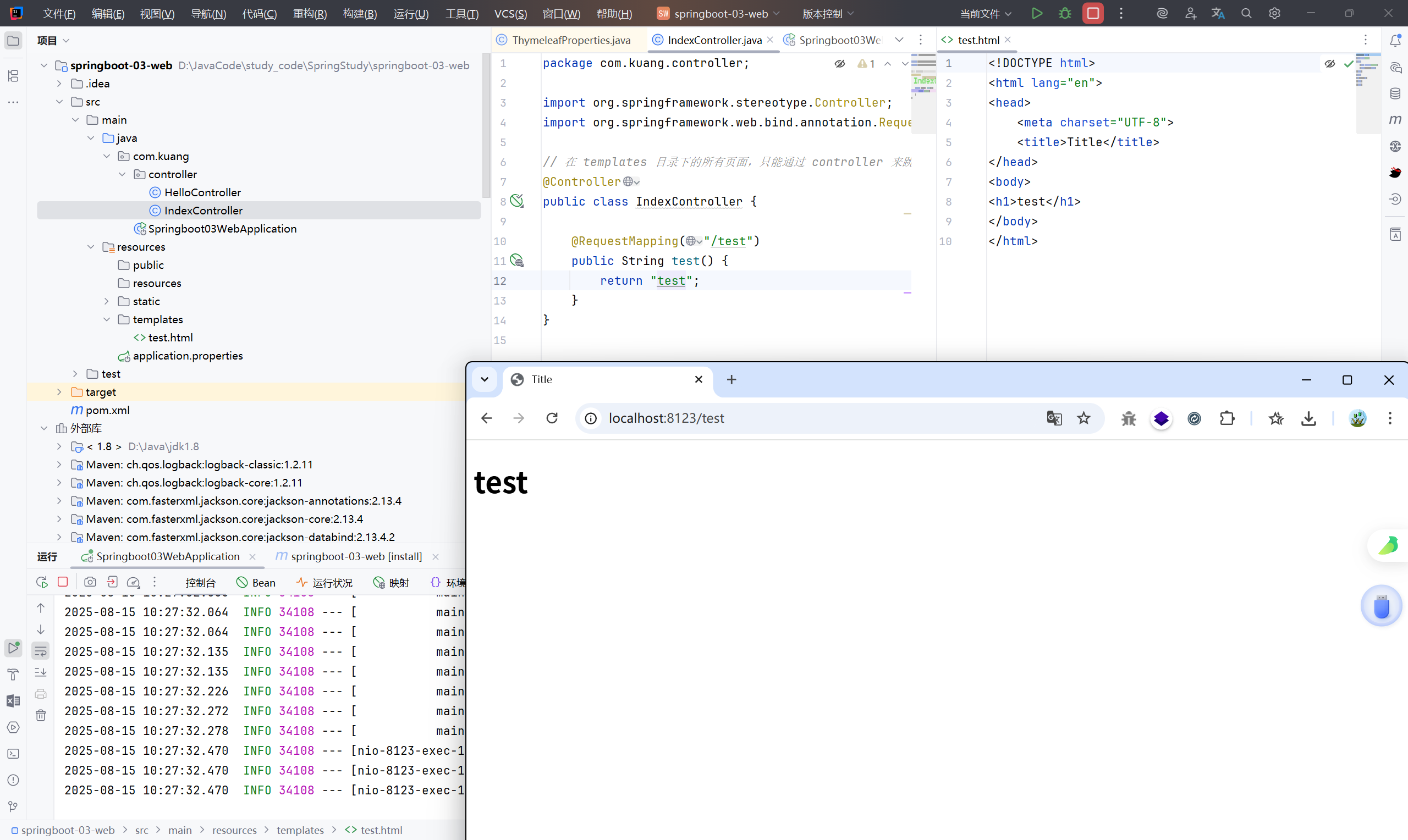Image resolution: width=1408 pixels, height=840 pixels.
Task: Toggle the eye icon in the test.html editor
Action: click(1329, 64)
